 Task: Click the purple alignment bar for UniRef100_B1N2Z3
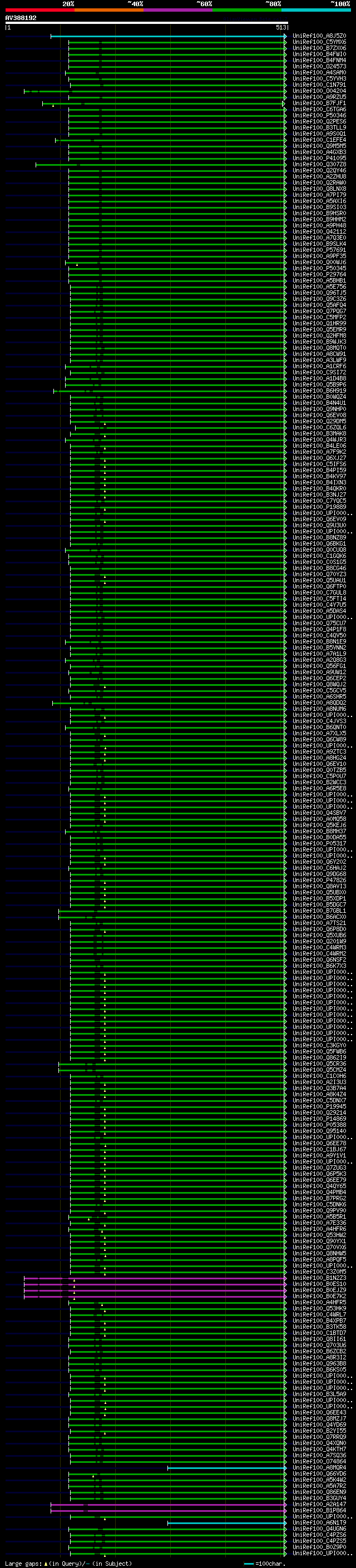tap(155, 1278)
